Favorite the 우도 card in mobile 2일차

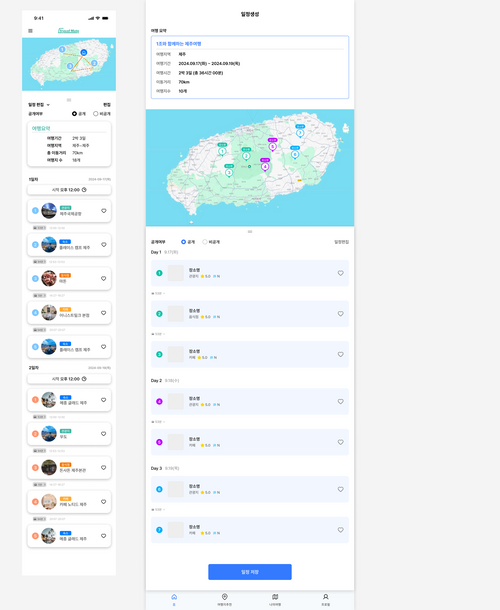[104, 434]
